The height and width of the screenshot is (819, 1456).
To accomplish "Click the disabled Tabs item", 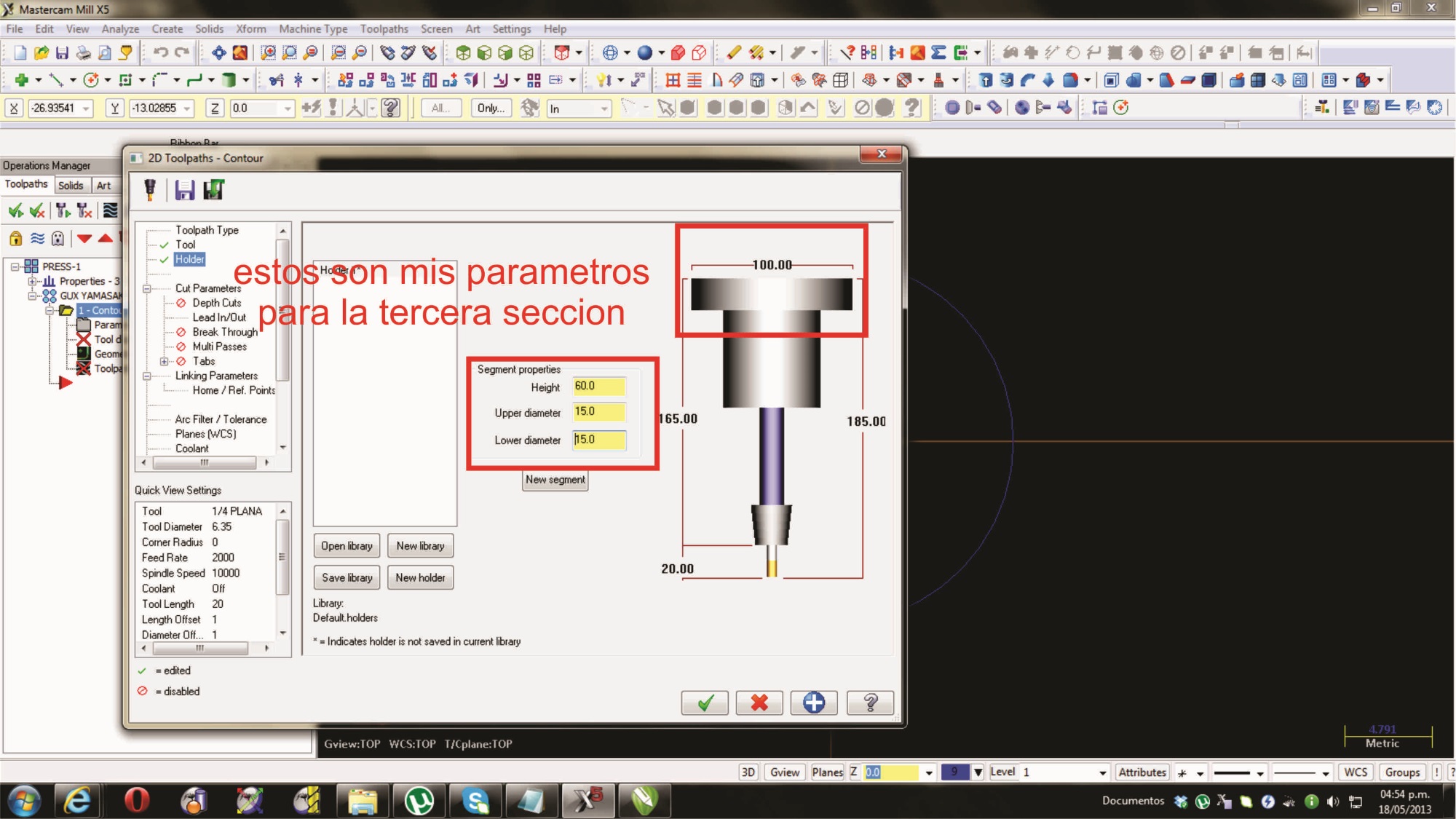I will (x=204, y=361).
